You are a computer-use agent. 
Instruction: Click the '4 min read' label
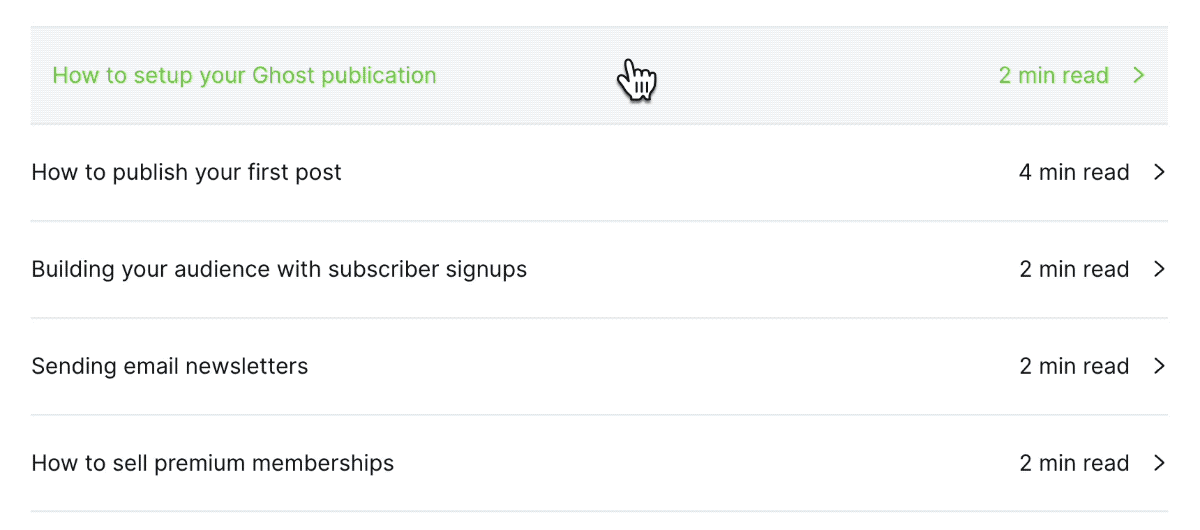pos(1074,172)
